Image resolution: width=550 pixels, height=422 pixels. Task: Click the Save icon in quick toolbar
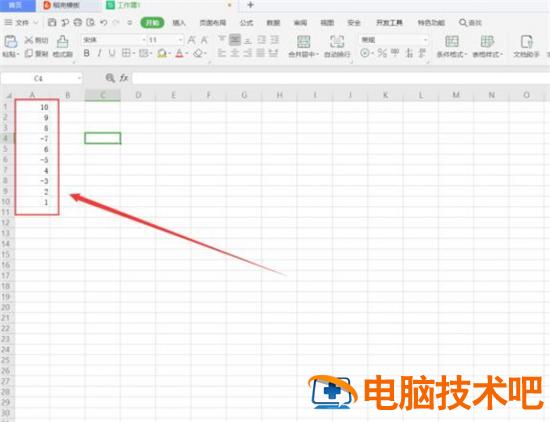52,22
